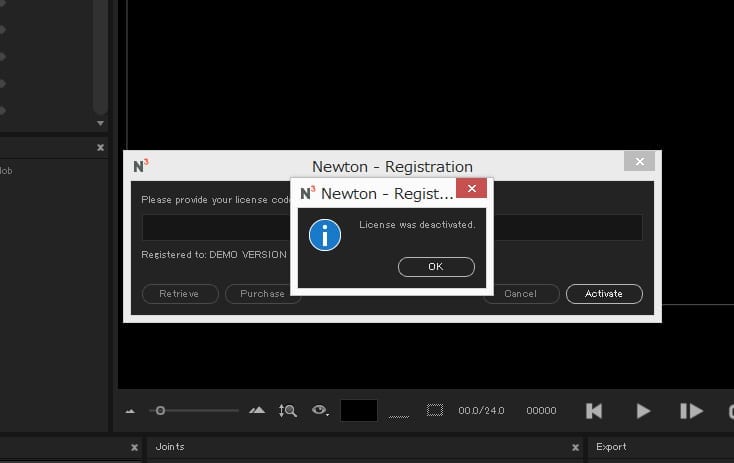734x463 pixels.
Task: Open the black background color swatch
Action: [359, 410]
